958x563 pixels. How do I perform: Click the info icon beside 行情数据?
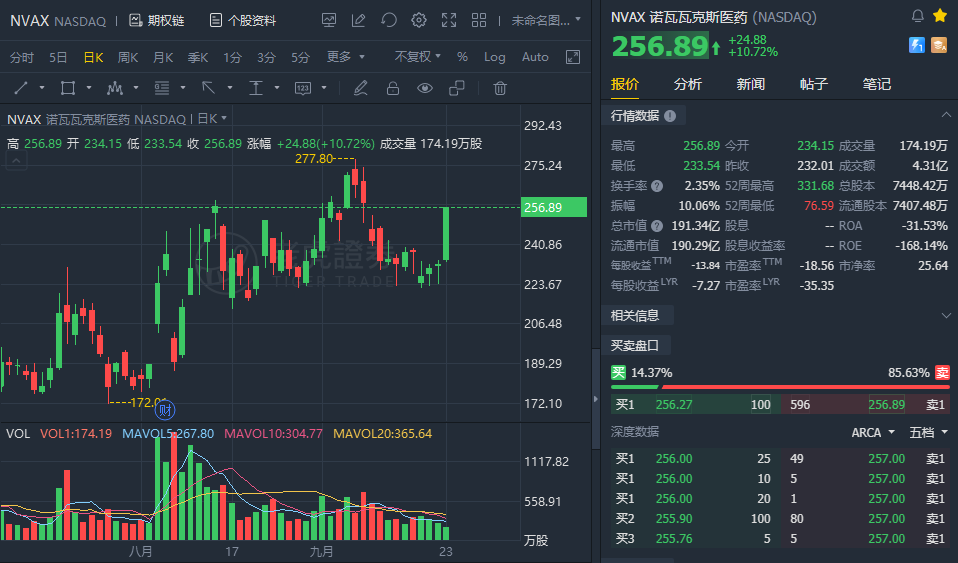point(670,116)
